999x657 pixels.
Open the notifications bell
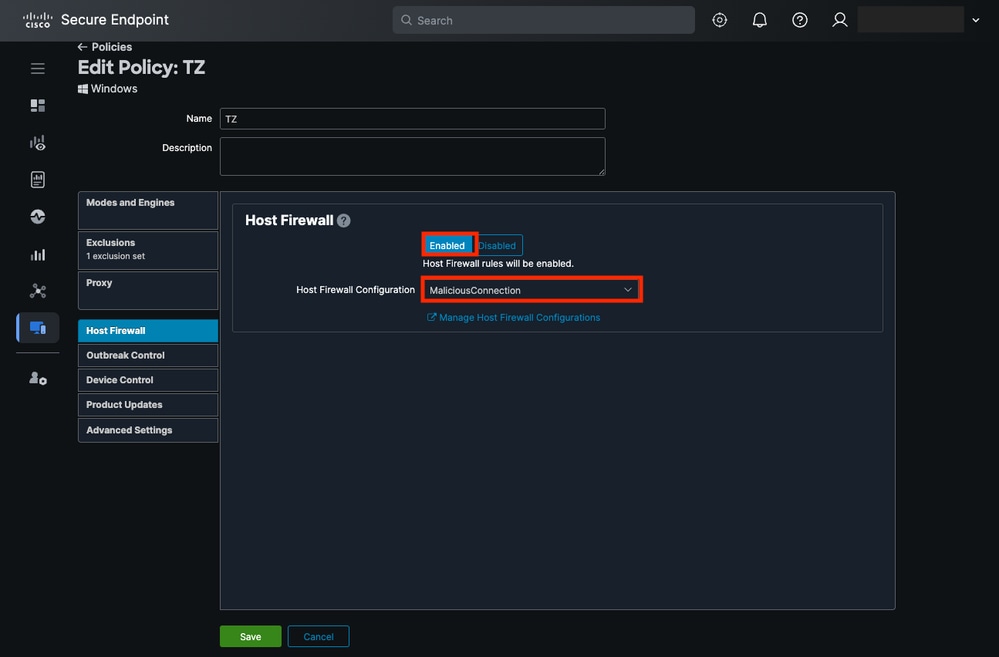759,20
